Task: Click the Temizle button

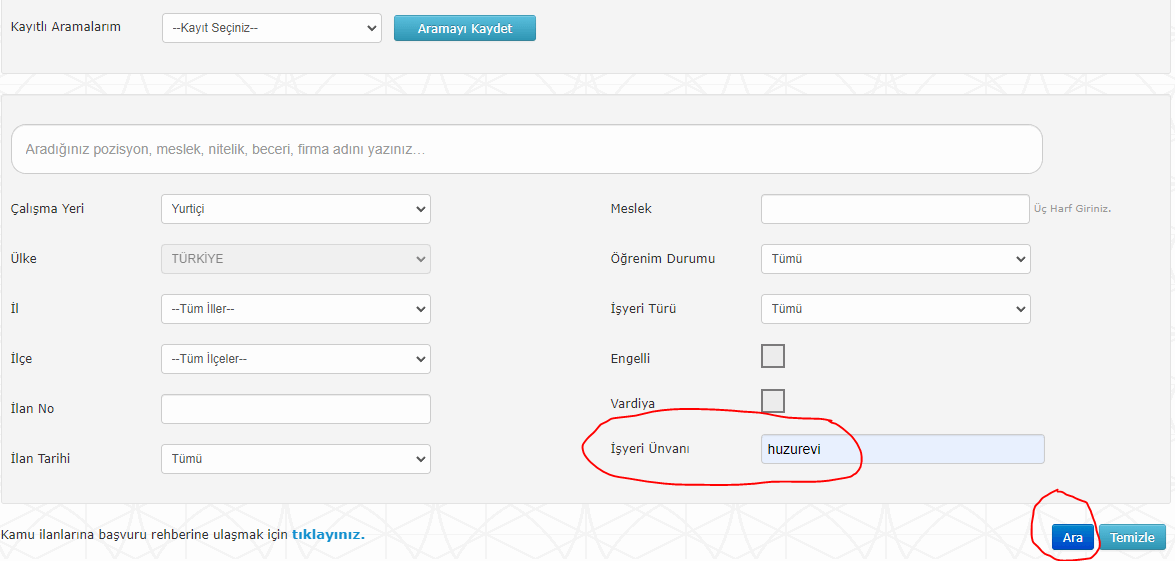Action: [1132, 538]
